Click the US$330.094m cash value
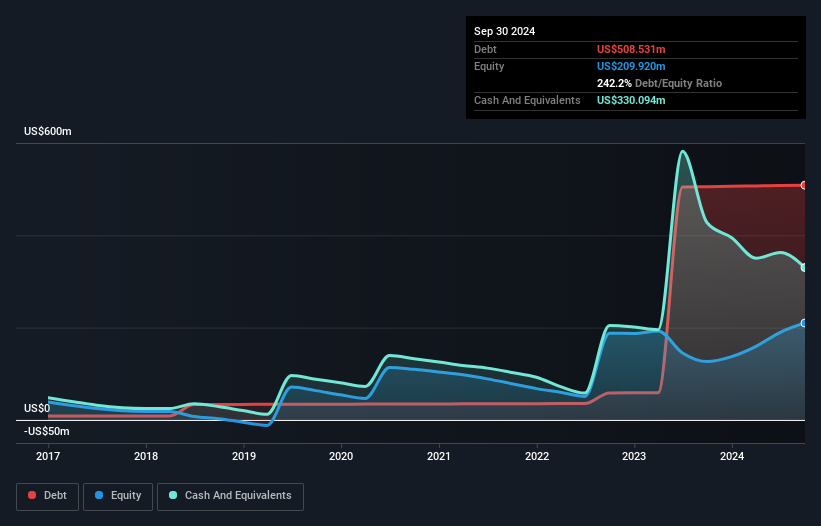The width and height of the screenshot is (821, 526). 631,100
